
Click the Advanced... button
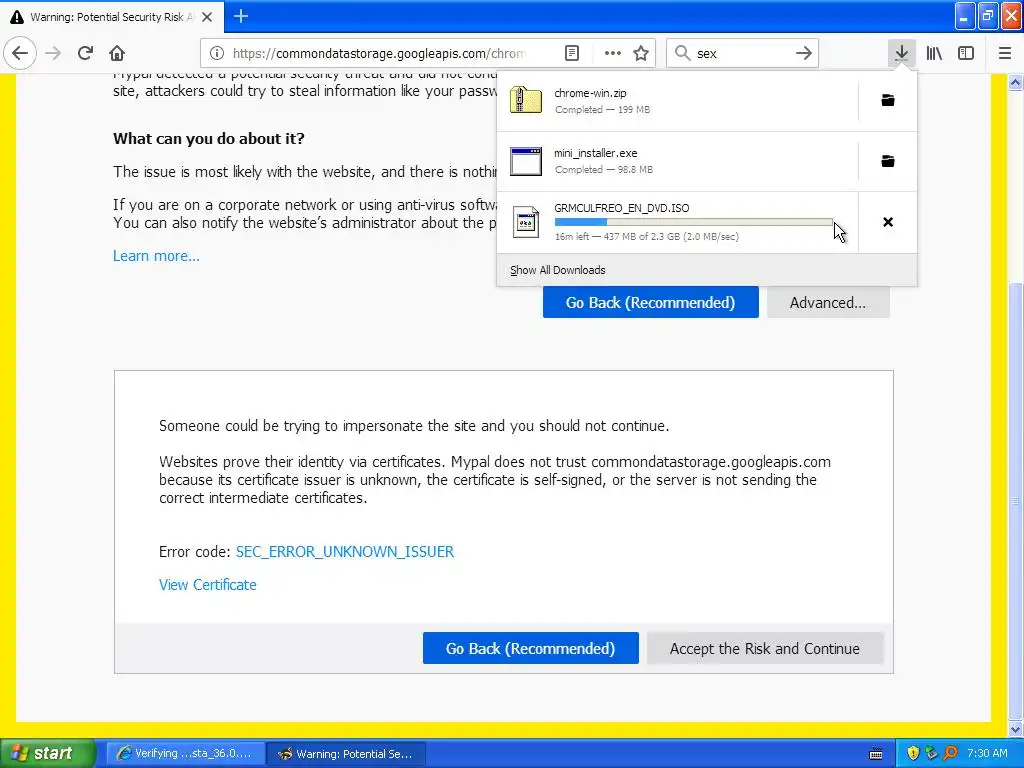click(x=827, y=302)
